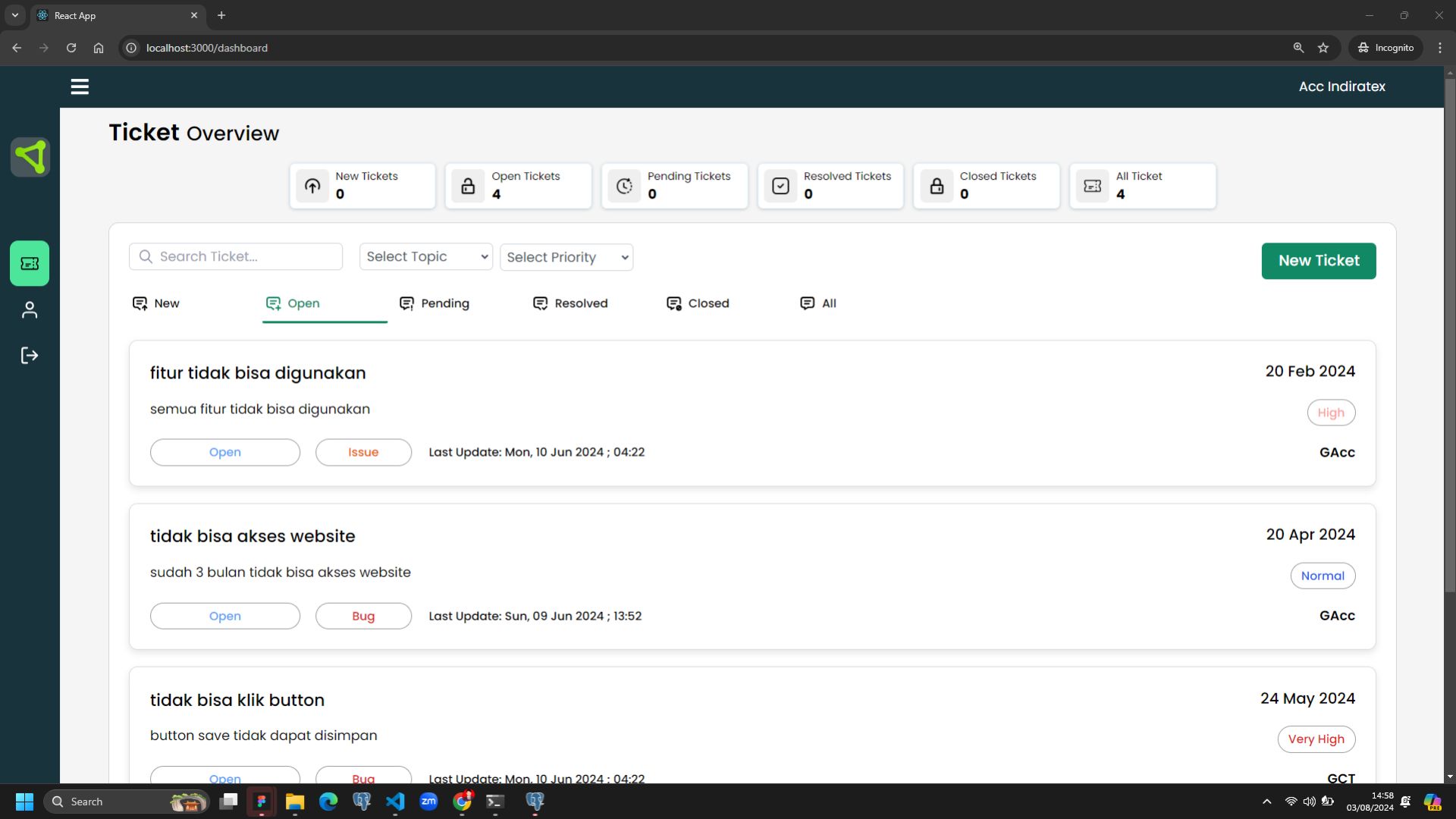This screenshot has width=1456, height=819.
Task: Open the user profile sidebar icon
Action: [x=30, y=309]
